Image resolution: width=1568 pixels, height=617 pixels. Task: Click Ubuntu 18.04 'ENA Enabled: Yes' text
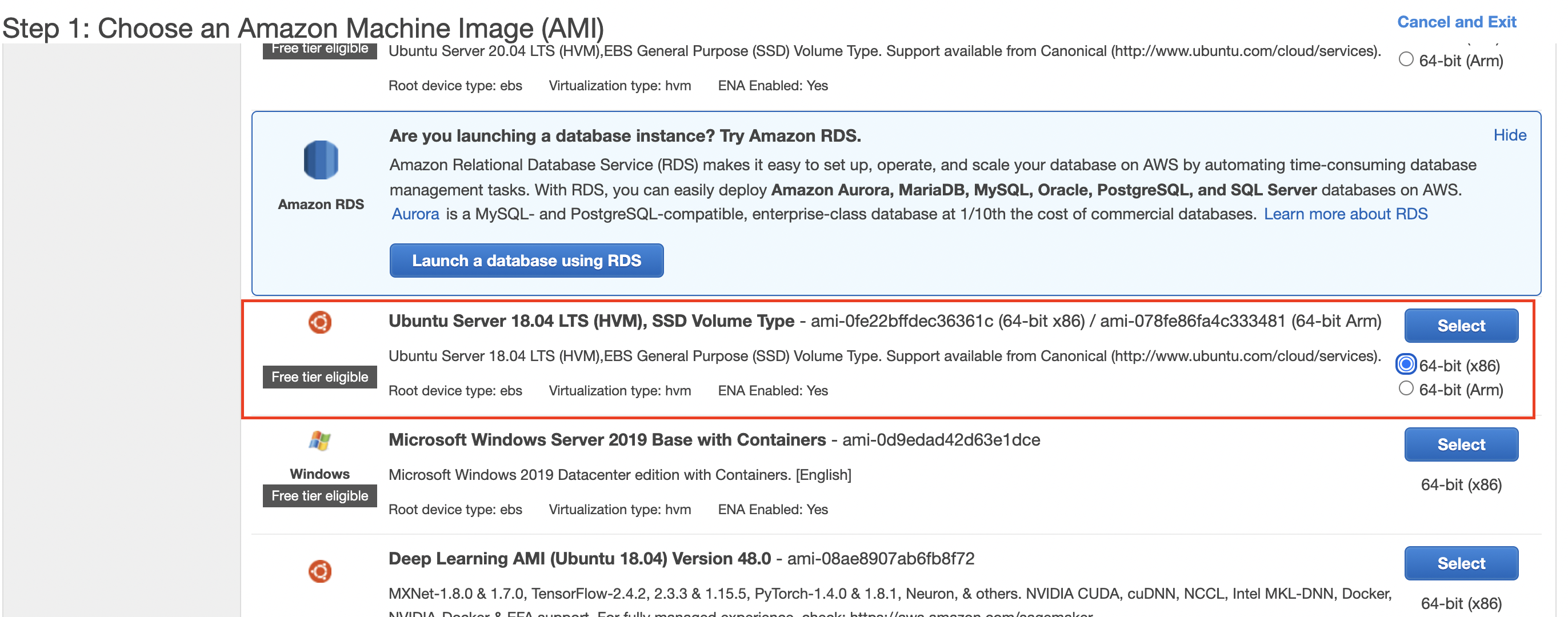click(773, 391)
